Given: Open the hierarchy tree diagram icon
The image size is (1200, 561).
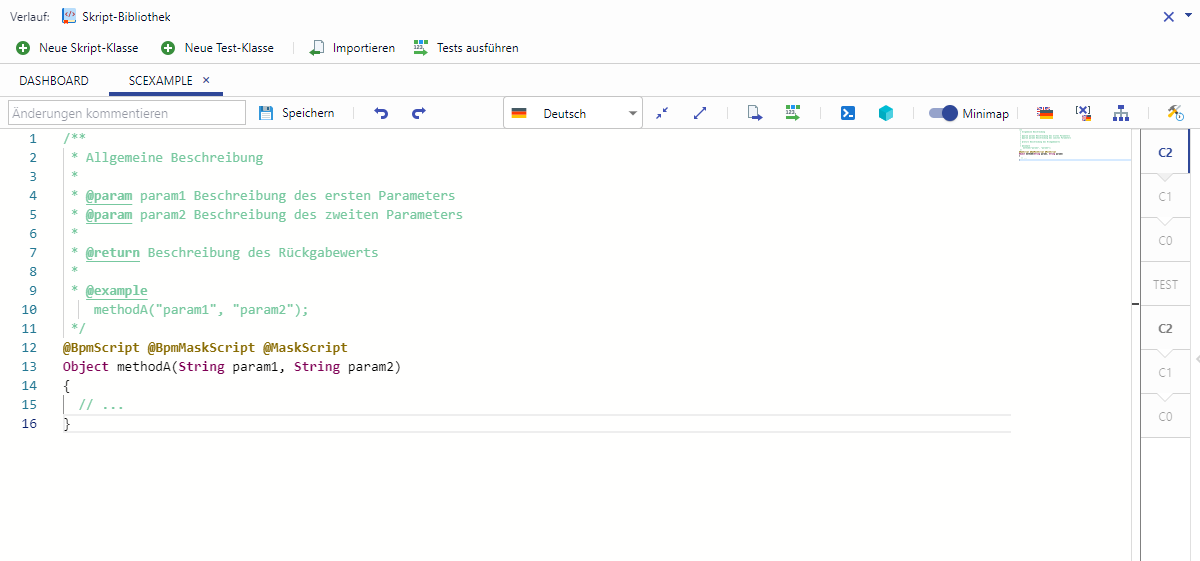Looking at the screenshot, I should [x=1121, y=114].
